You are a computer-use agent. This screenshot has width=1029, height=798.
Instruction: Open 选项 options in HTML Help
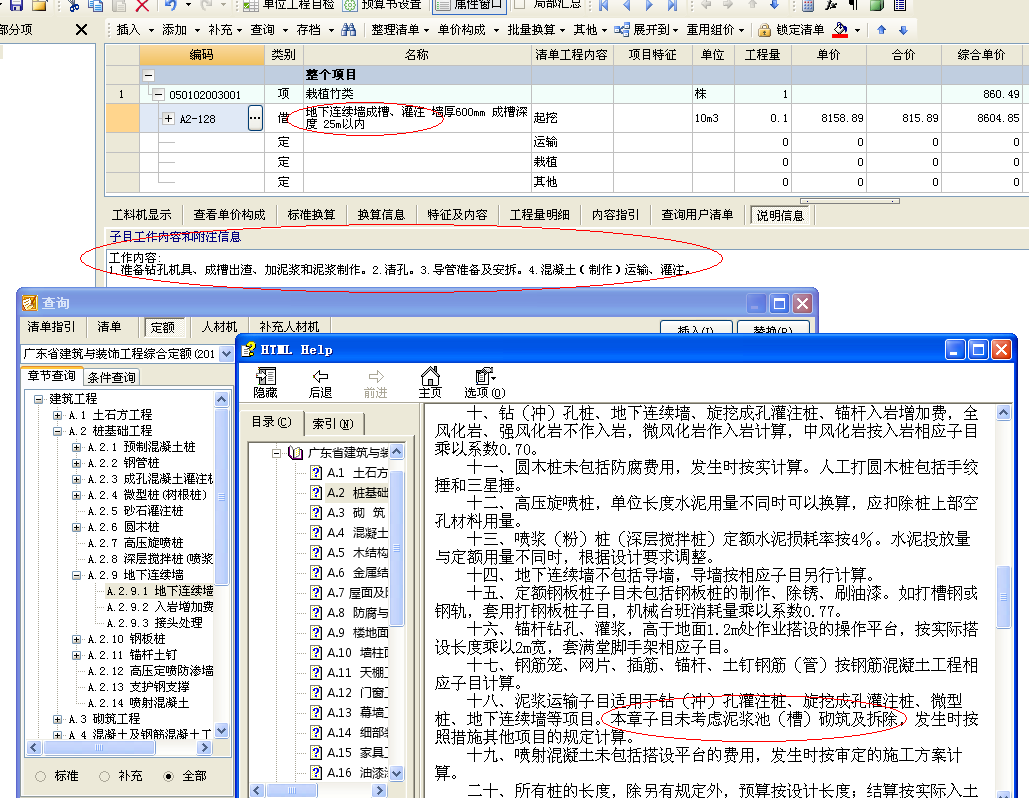point(485,383)
